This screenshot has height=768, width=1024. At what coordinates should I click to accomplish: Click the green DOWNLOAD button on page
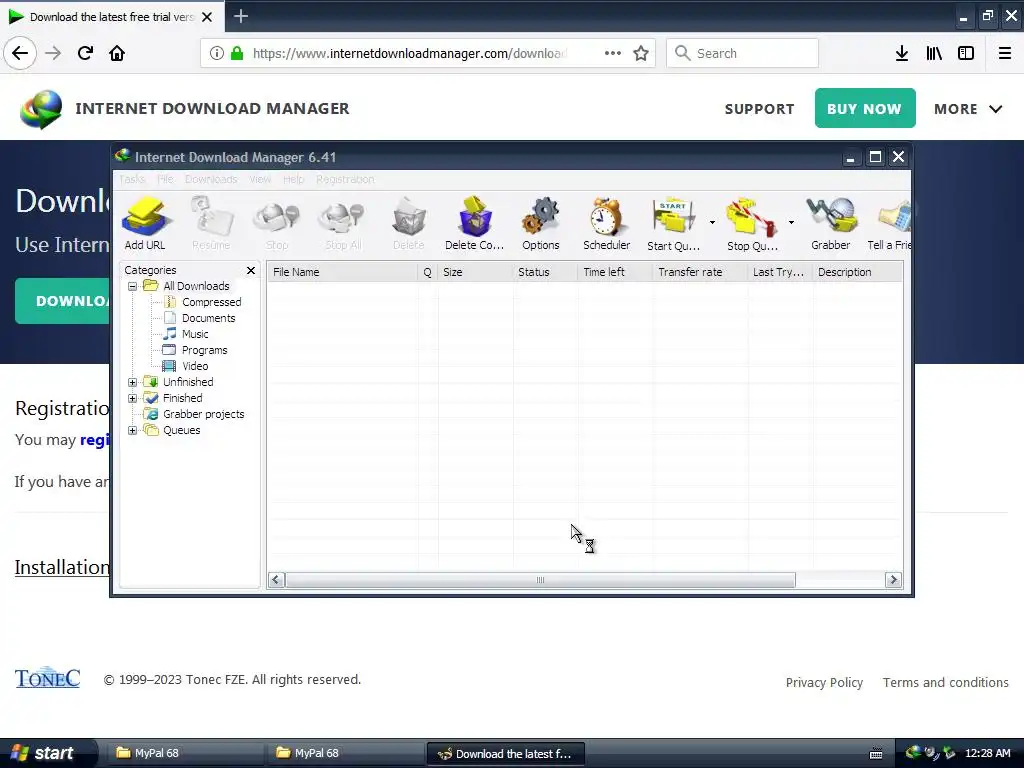[63, 301]
